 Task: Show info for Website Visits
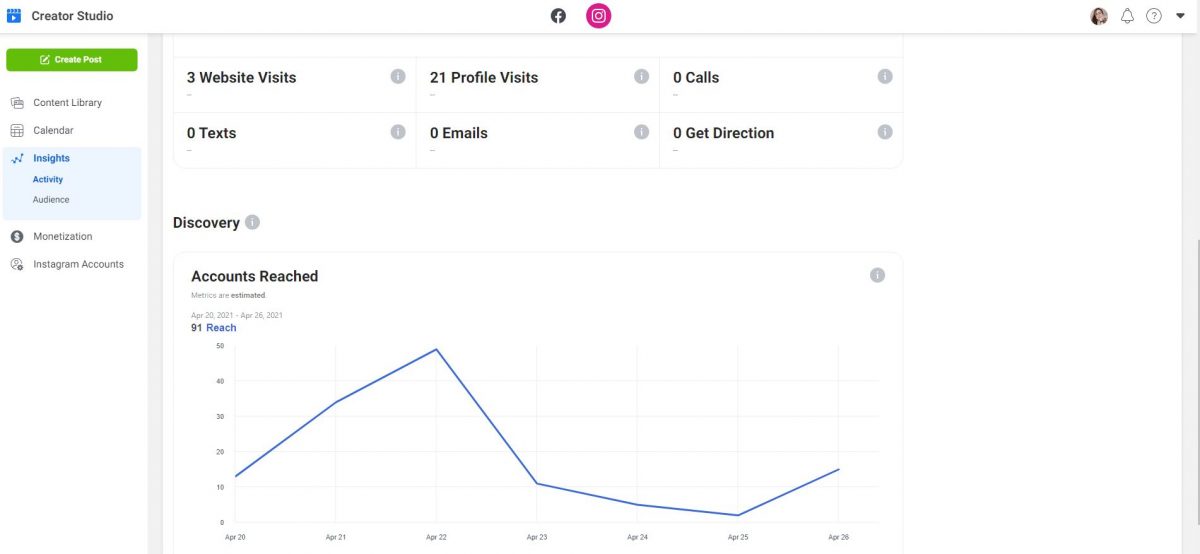click(398, 77)
